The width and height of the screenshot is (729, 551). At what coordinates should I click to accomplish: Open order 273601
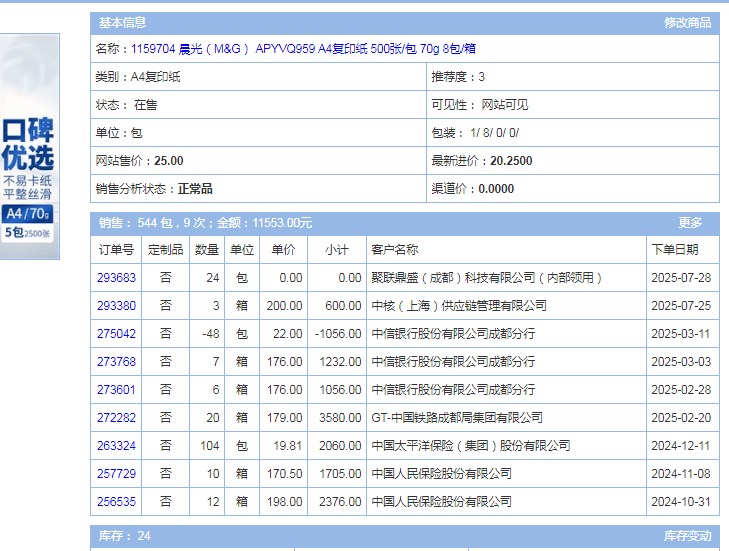click(116, 390)
